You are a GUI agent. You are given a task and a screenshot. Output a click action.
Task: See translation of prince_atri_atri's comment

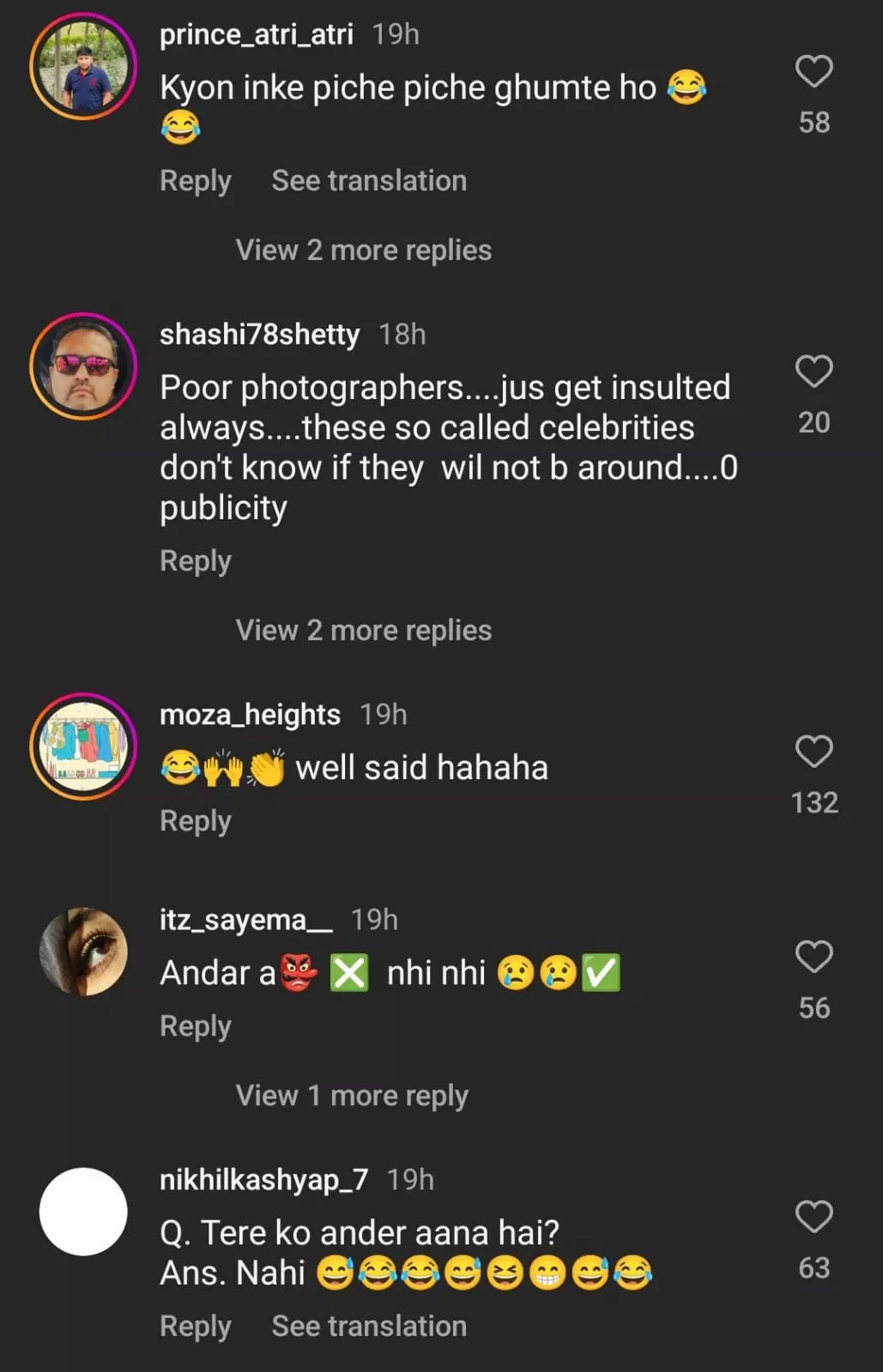[x=369, y=181]
